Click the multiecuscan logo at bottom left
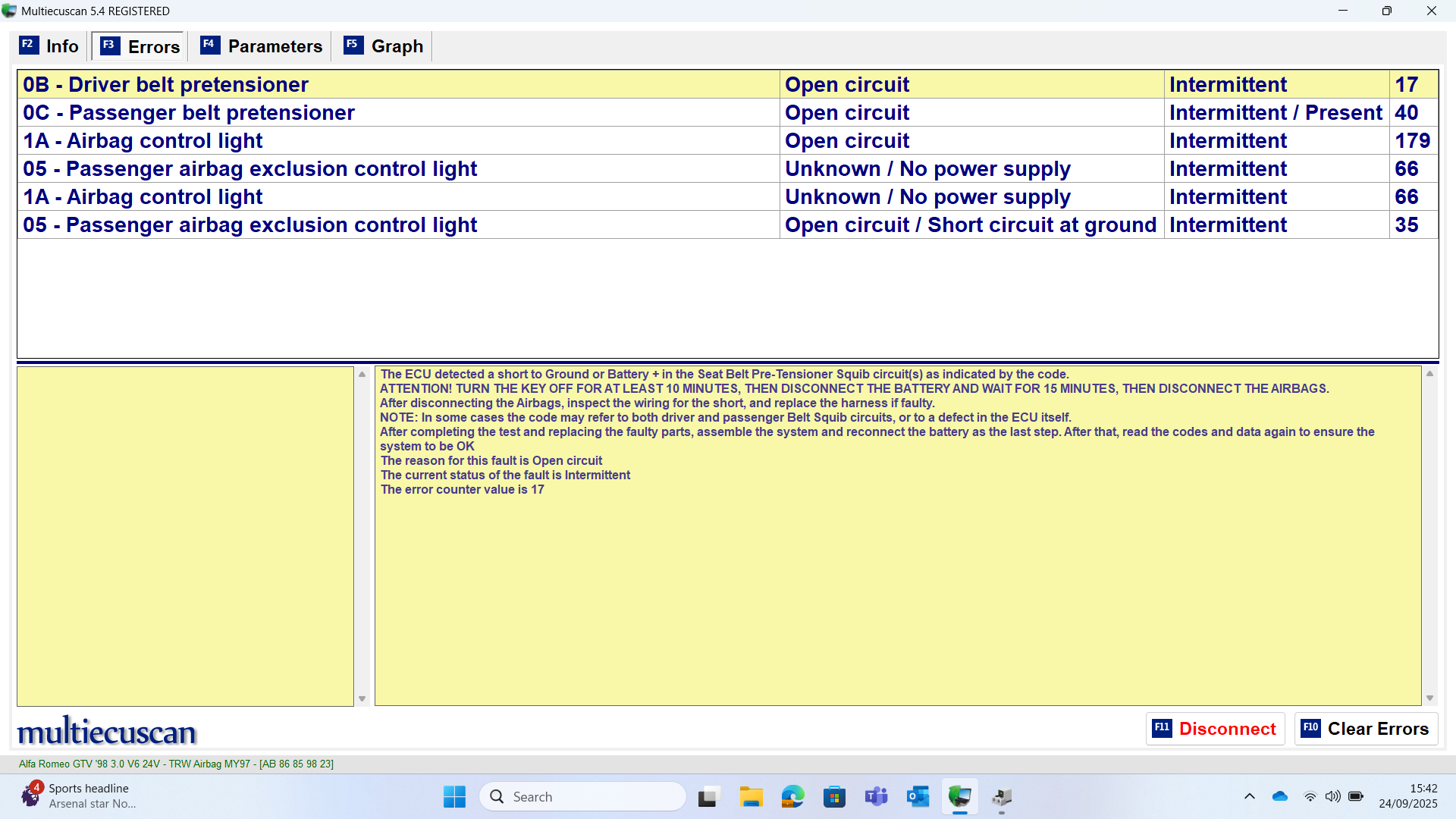This screenshot has width=1456, height=819. [x=106, y=730]
